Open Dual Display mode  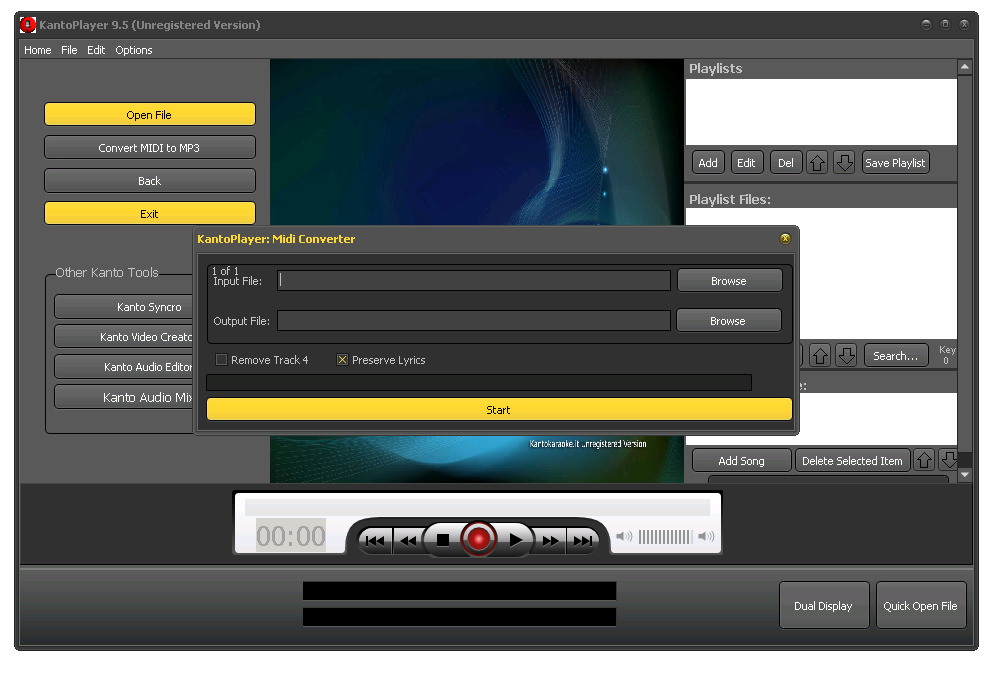coord(824,606)
